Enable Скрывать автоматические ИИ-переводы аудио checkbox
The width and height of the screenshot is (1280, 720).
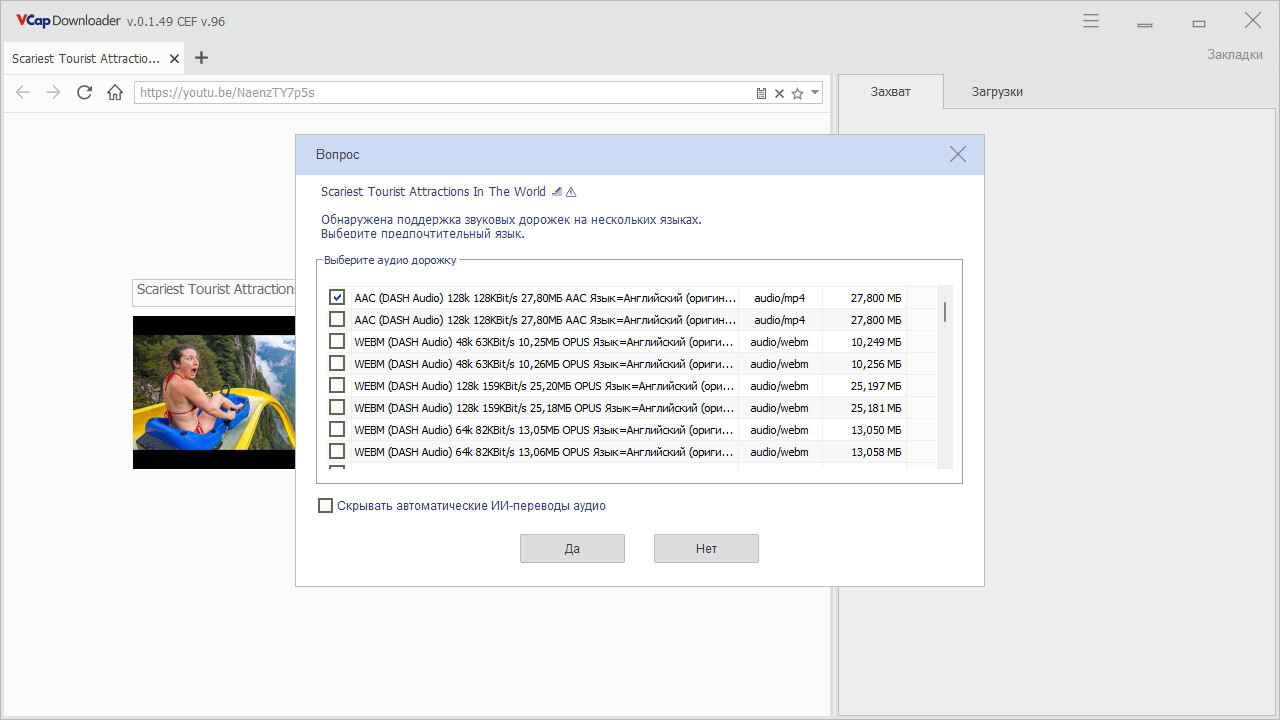pos(325,506)
